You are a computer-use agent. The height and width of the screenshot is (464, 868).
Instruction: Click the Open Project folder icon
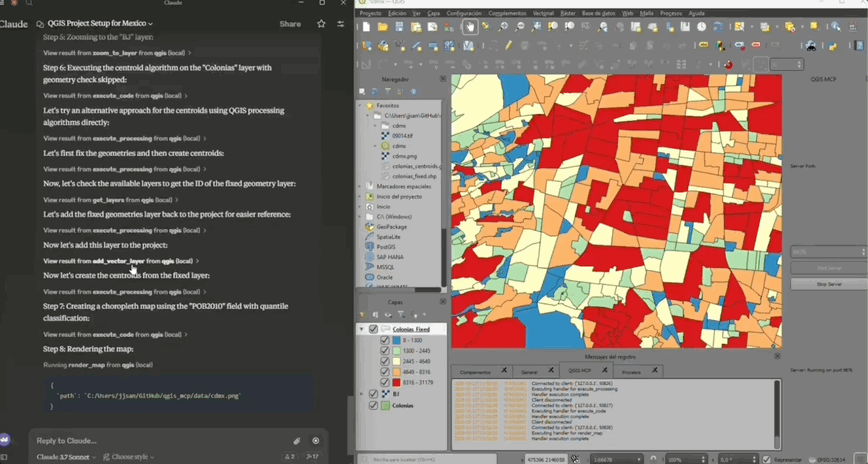382,27
